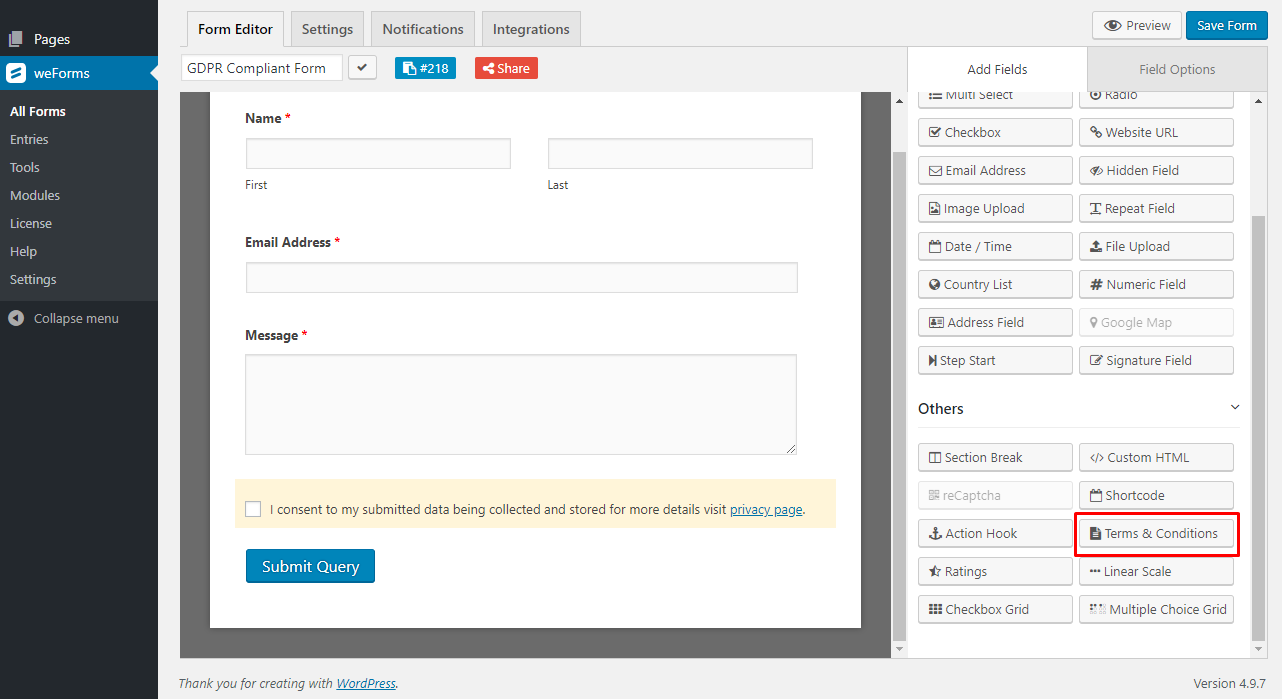1282x699 pixels.
Task: Open the Field Options tab
Action: (1177, 69)
